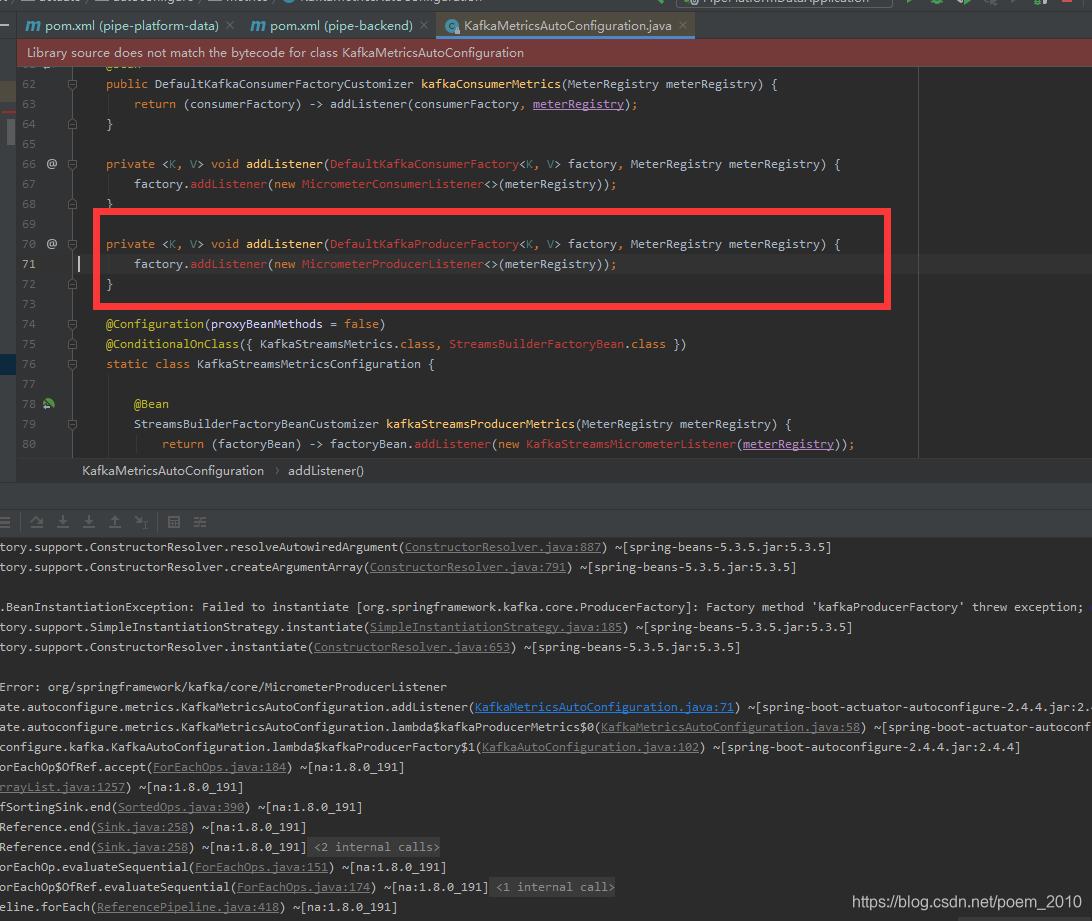Click kafkaConsumerMetrics method name on line 62
Screen dimensions: 1092x921
(x=490, y=84)
